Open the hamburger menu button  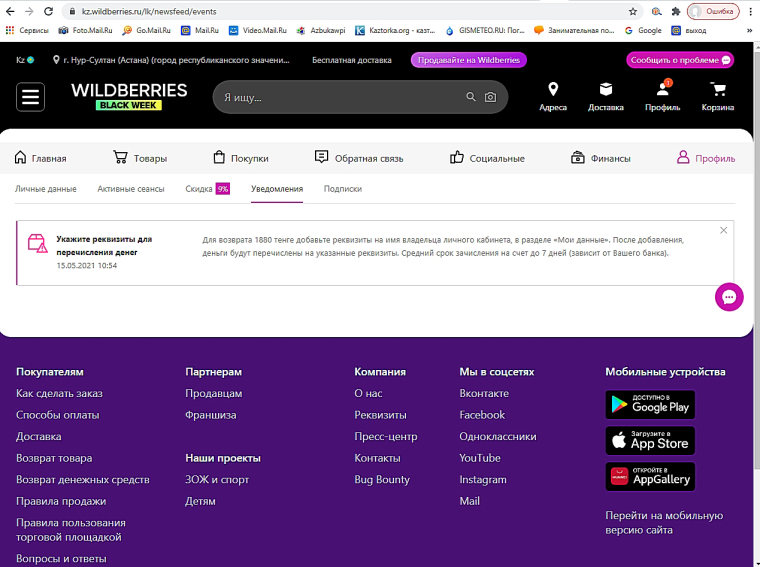click(30, 97)
